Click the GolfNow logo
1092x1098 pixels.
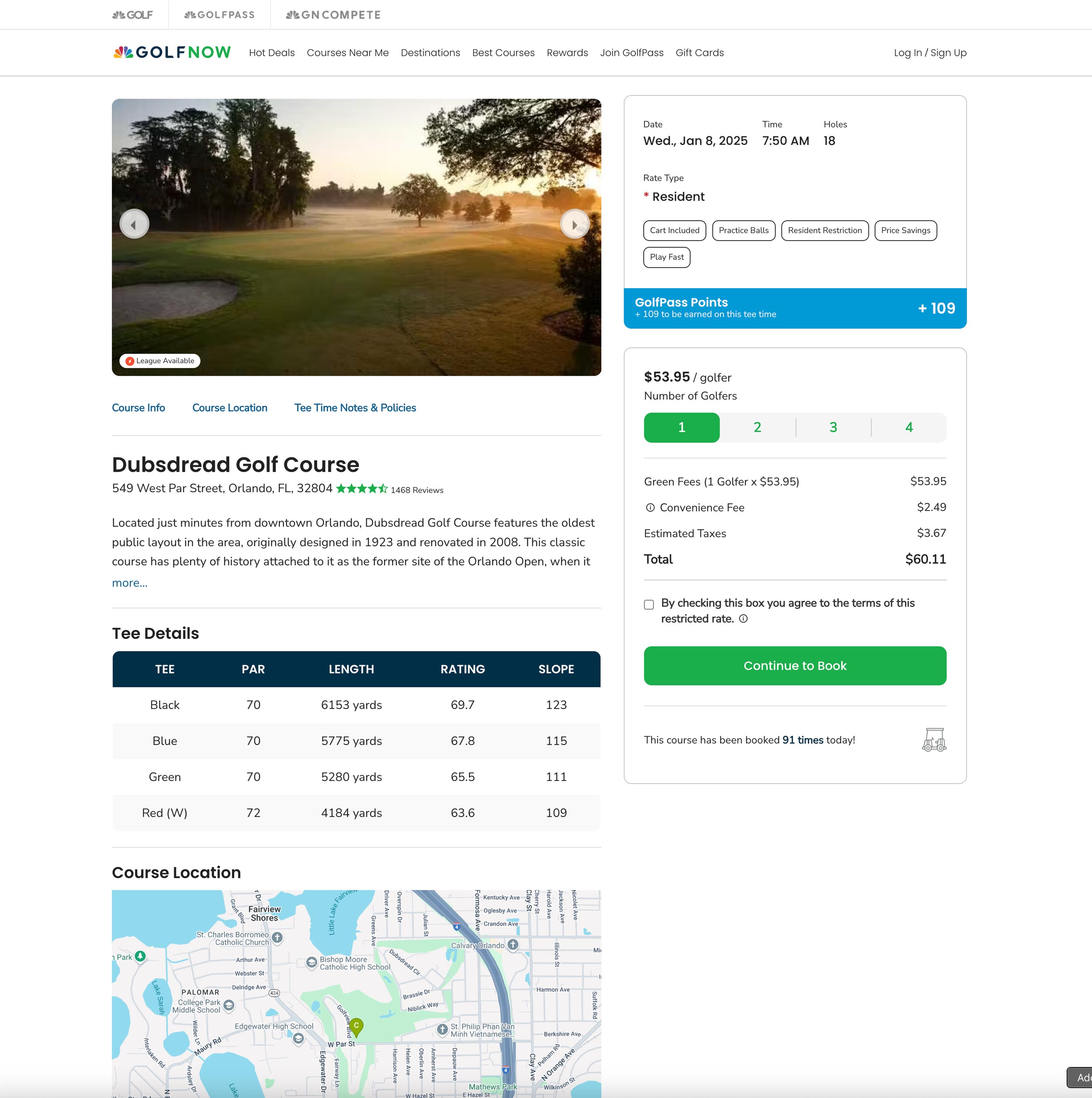(x=172, y=52)
